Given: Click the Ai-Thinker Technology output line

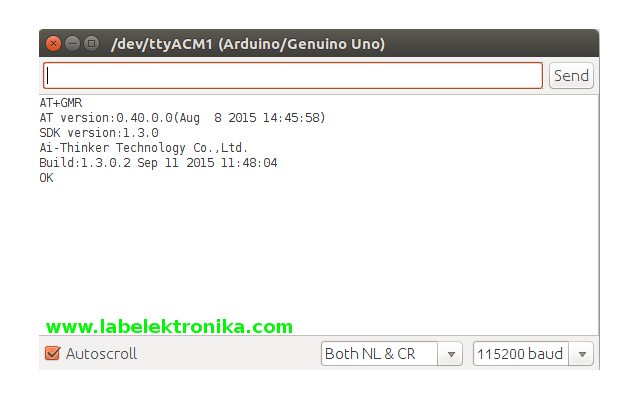Looking at the screenshot, I should click(x=144, y=148).
